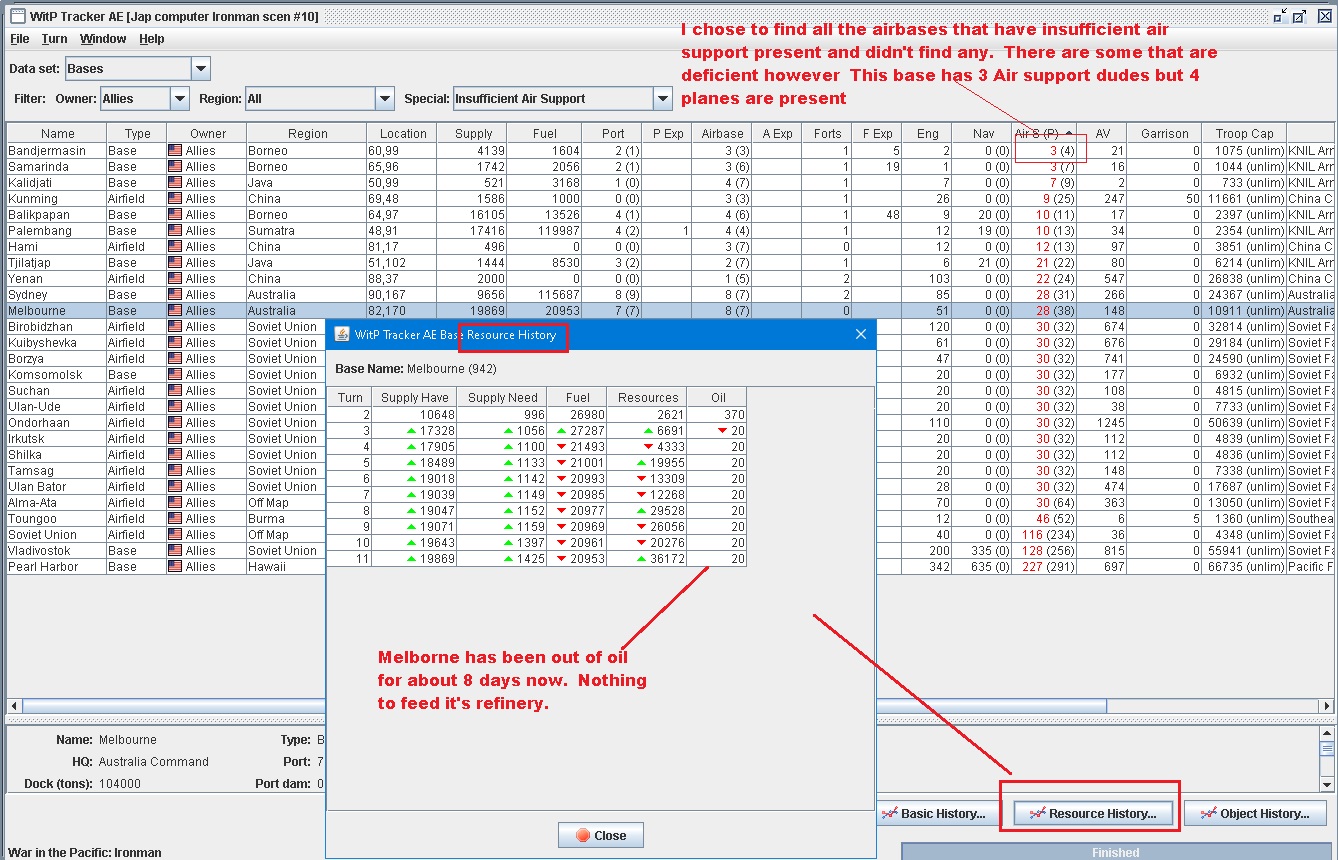The height and width of the screenshot is (860, 1338).
Task: Click the flag icon in the Melbourne row
Action: 175,311
